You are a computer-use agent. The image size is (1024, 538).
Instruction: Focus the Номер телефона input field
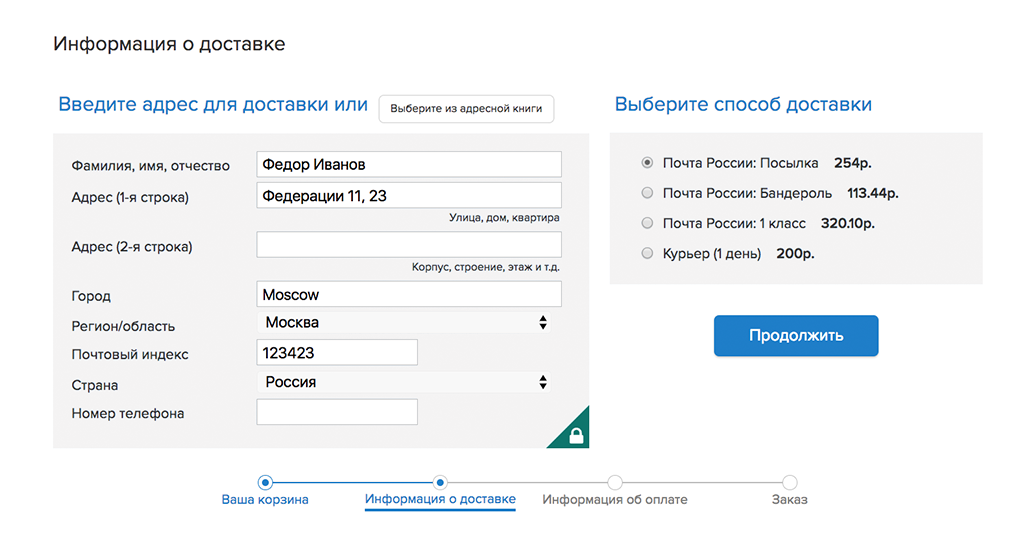(337, 412)
